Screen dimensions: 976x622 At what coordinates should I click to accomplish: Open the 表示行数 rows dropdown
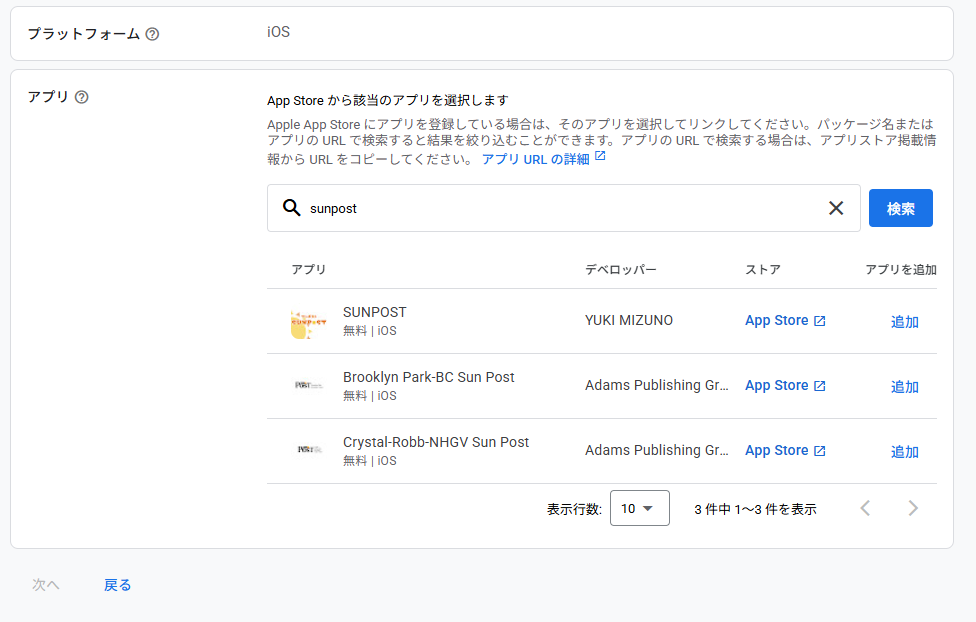click(639, 508)
